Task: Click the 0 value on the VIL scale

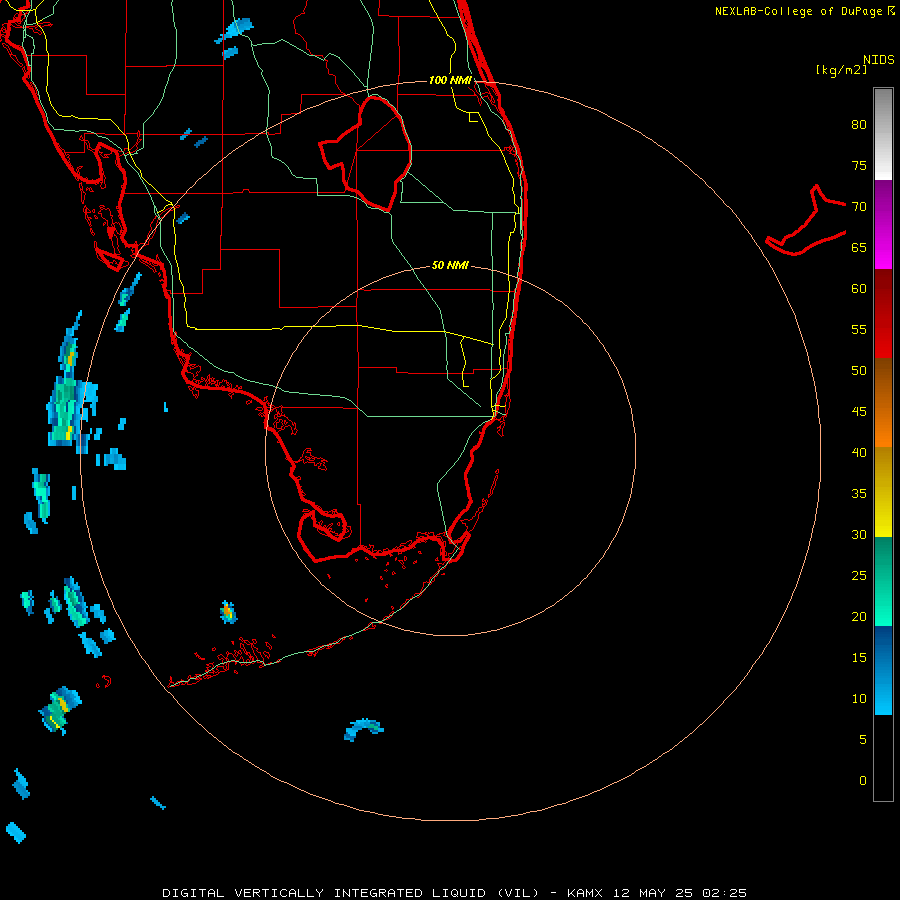Action: tap(863, 781)
